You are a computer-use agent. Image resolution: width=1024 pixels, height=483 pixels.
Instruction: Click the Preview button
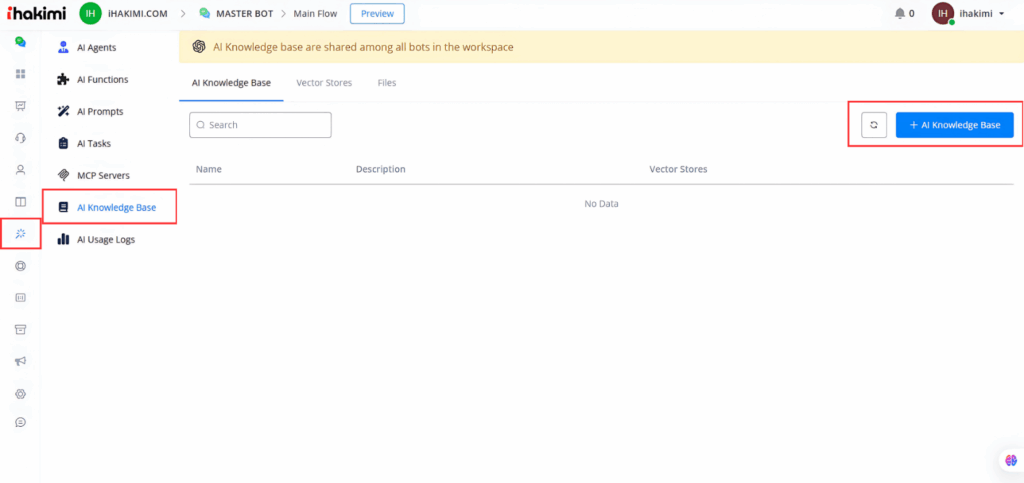(377, 14)
